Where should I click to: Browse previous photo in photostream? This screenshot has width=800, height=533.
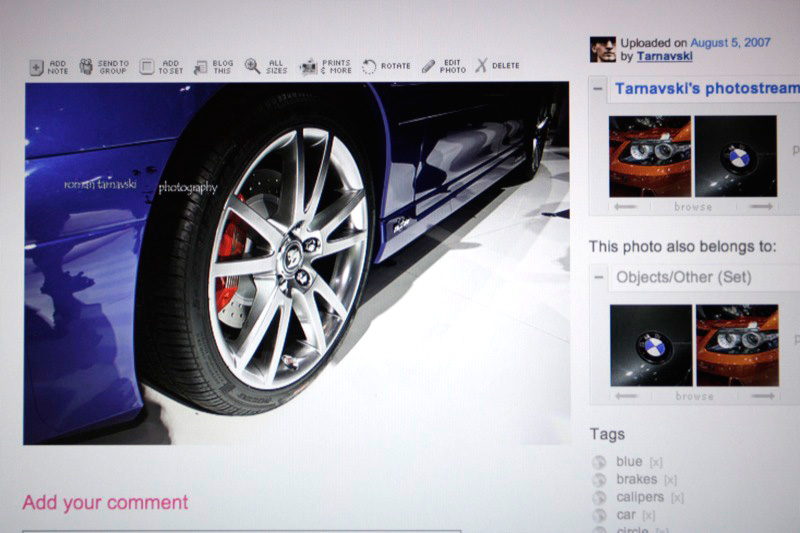[x=625, y=207]
